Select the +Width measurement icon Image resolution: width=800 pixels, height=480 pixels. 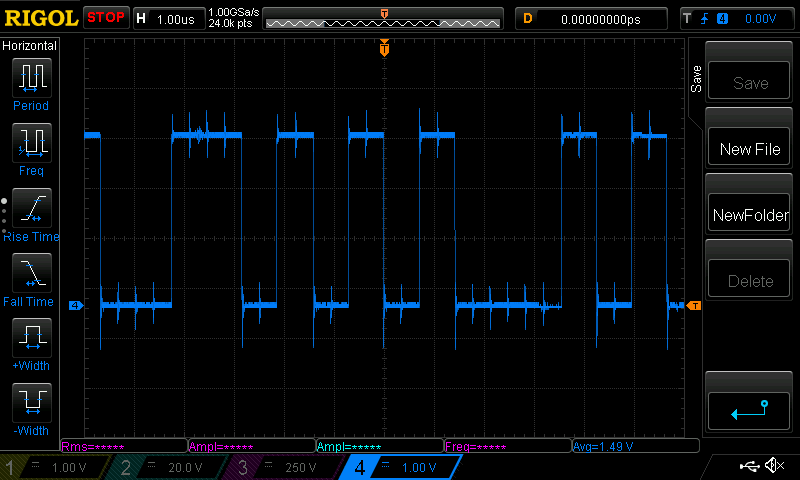(32, 337)
